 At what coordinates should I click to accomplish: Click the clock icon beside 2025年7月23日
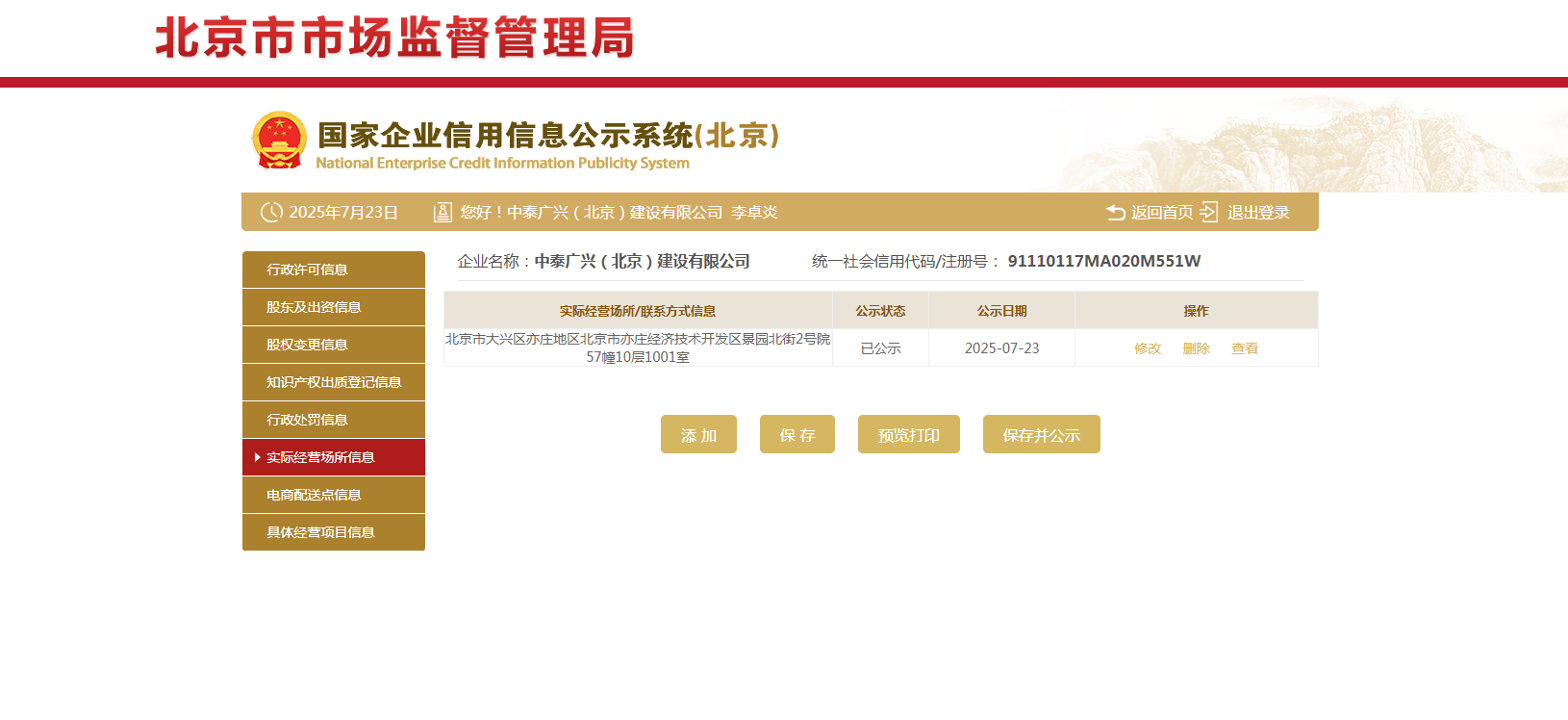(272, 212)
